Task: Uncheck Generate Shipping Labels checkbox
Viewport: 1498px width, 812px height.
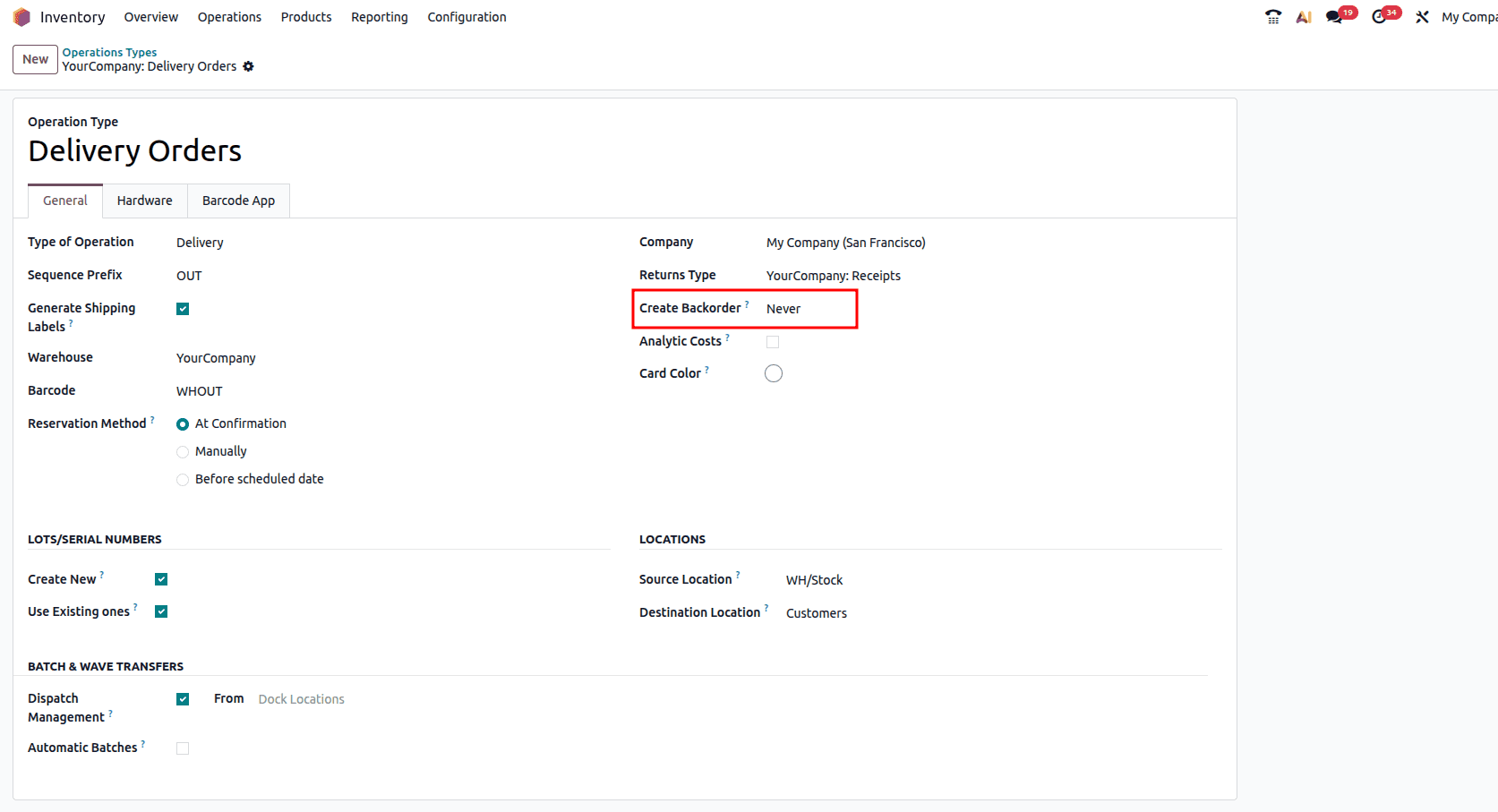Action: click(x=183, y=309)
